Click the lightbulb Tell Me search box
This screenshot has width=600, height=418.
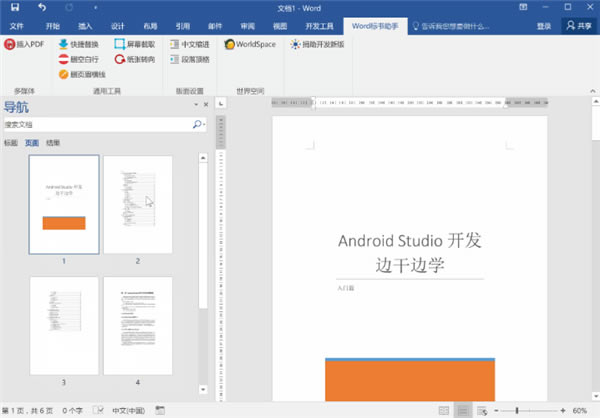click(x=451, y=26)
